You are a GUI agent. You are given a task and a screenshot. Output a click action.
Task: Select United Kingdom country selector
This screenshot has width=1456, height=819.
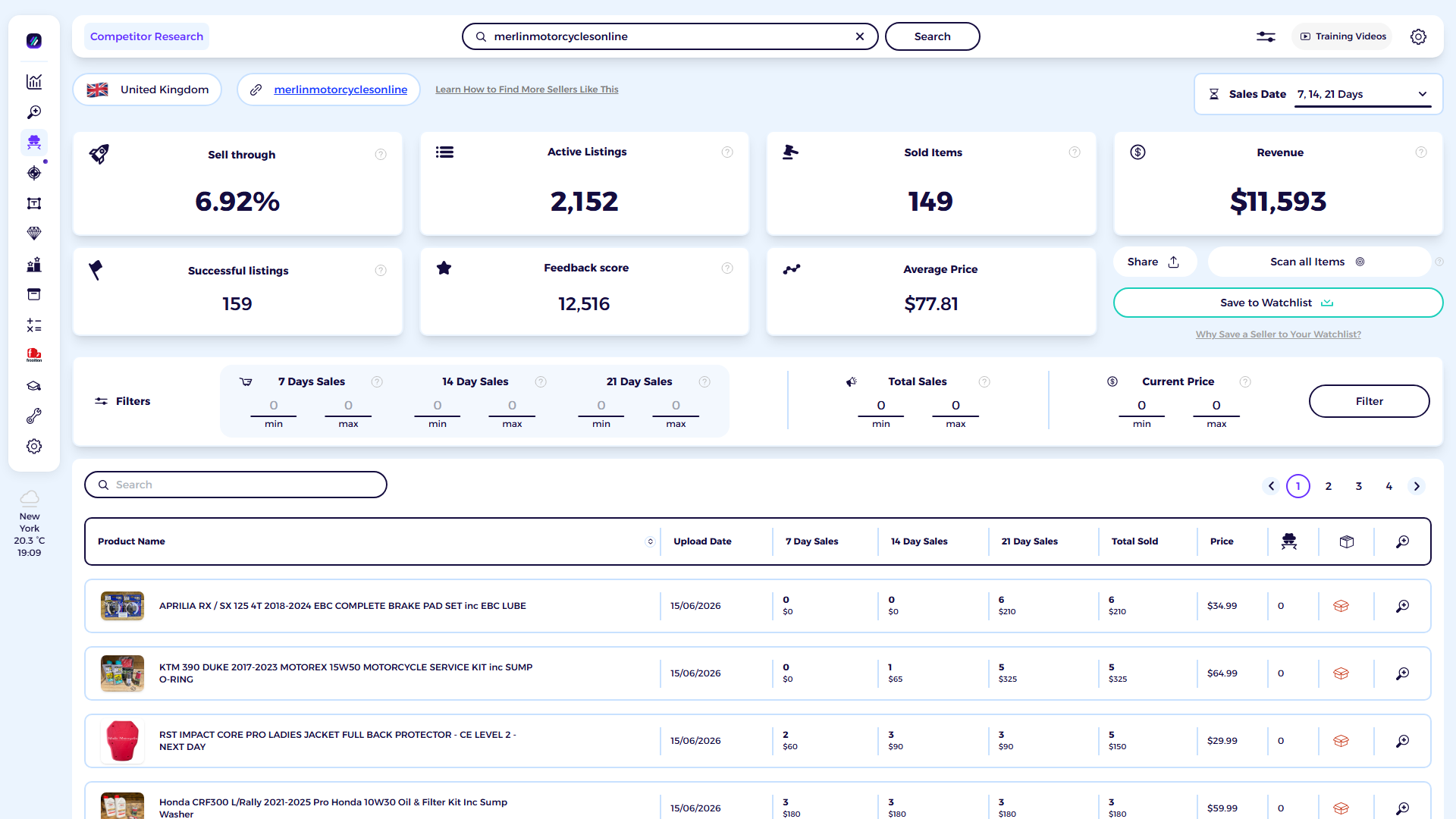147,89
